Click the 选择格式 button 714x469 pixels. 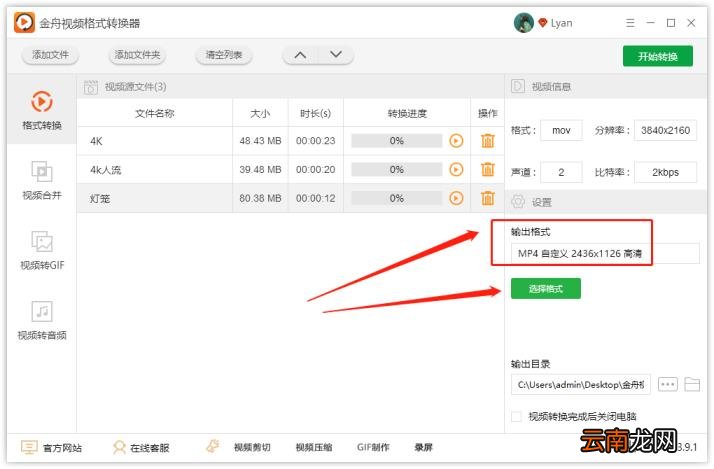[x=546, y=289]
